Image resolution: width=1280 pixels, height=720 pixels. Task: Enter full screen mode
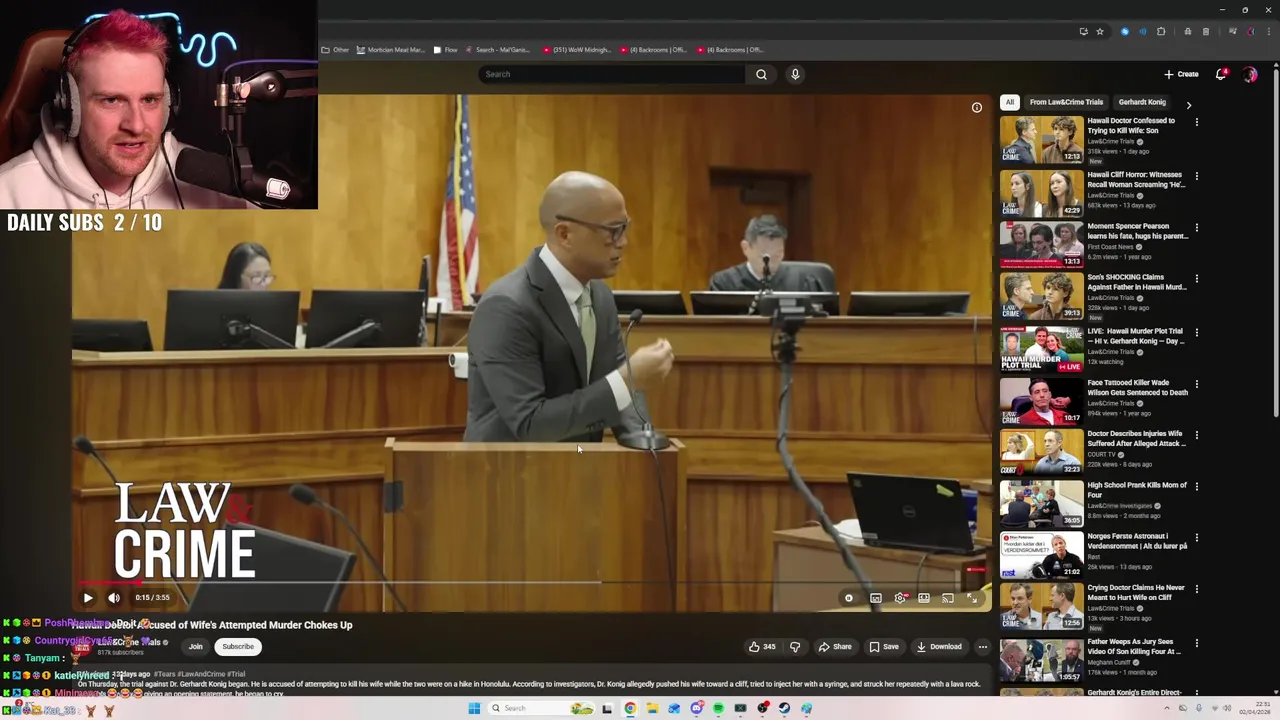point(972,598)
